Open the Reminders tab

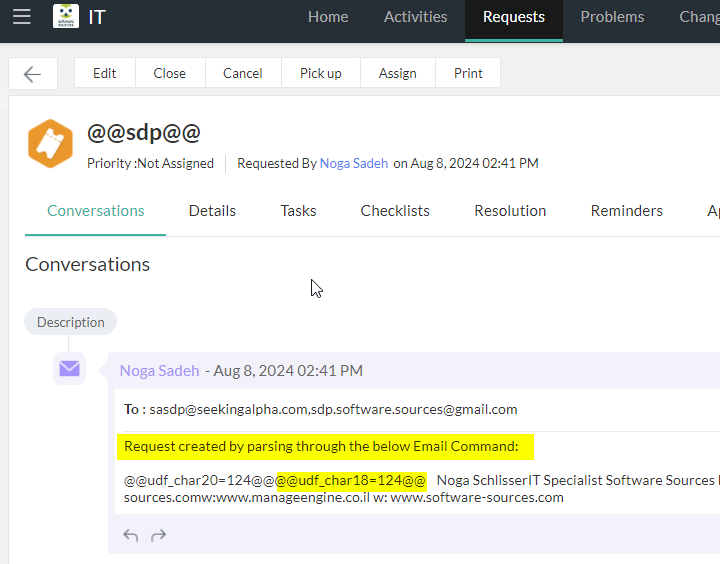pyautogui.click(x=626, y=211)
